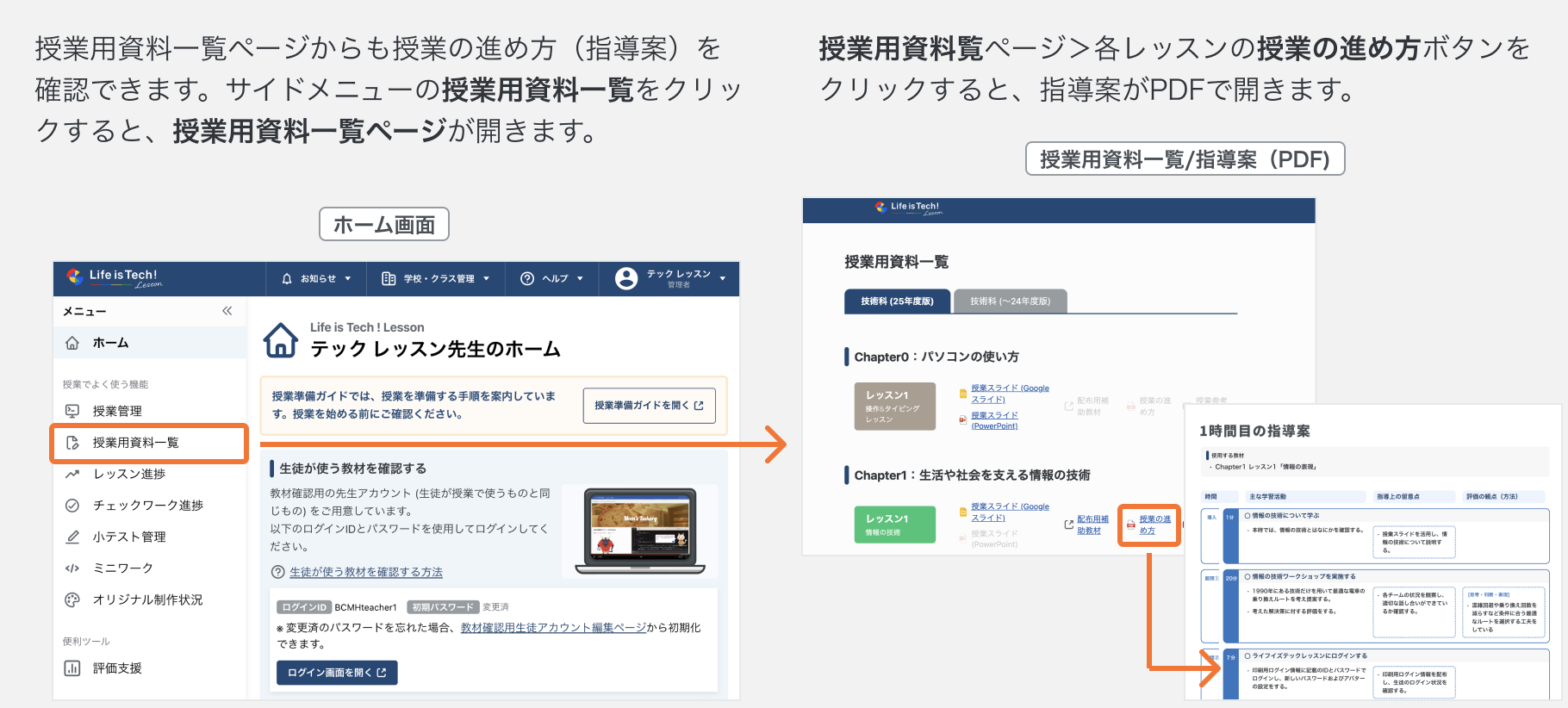Click the 授業管理 monitor icon

click(72, 411)
